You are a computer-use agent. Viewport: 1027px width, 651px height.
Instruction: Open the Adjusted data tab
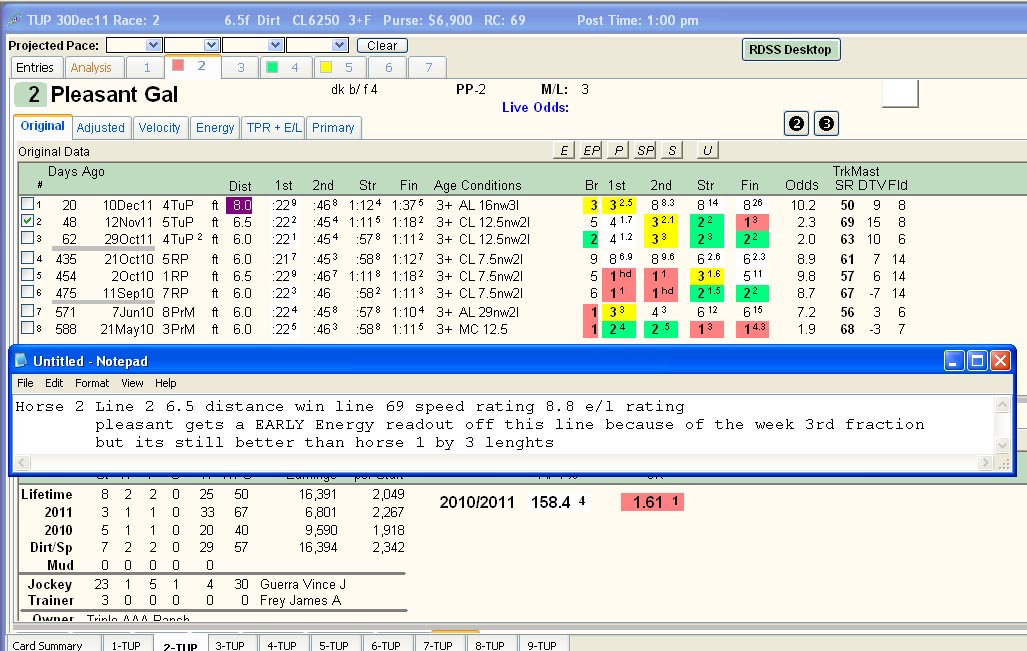[x=100, y=128]
